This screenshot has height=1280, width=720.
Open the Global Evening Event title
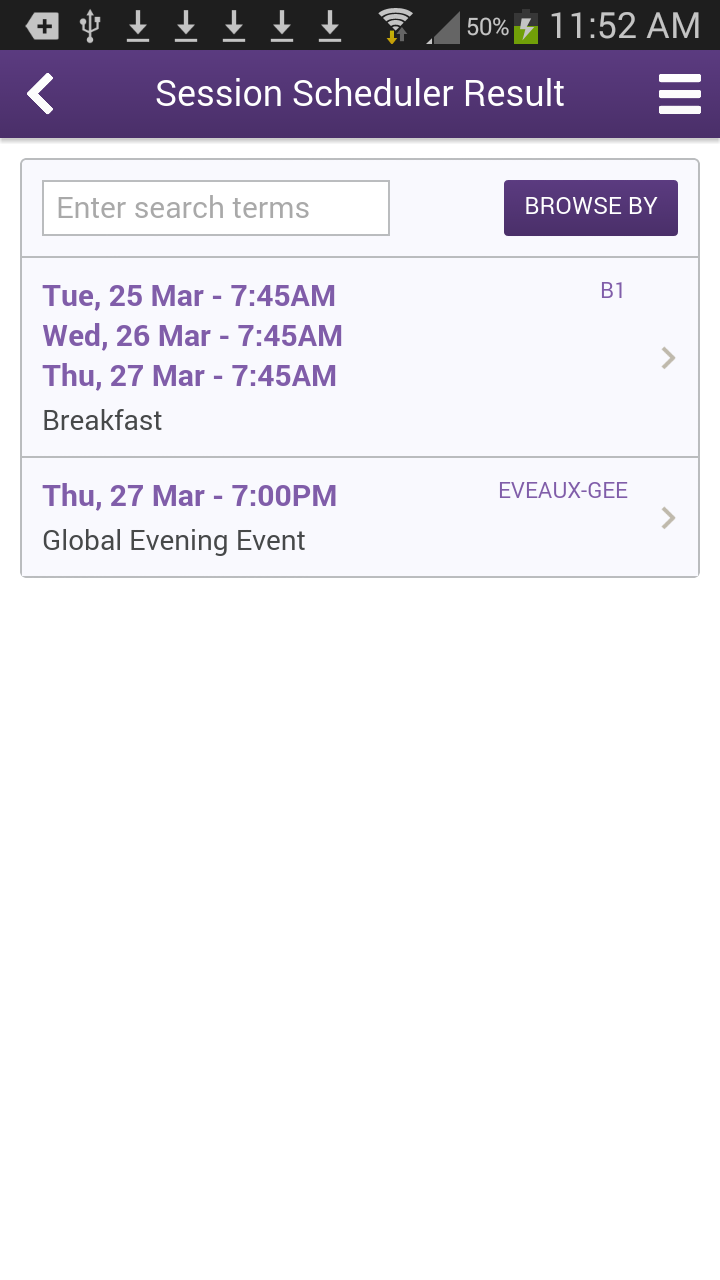point(174,541)
